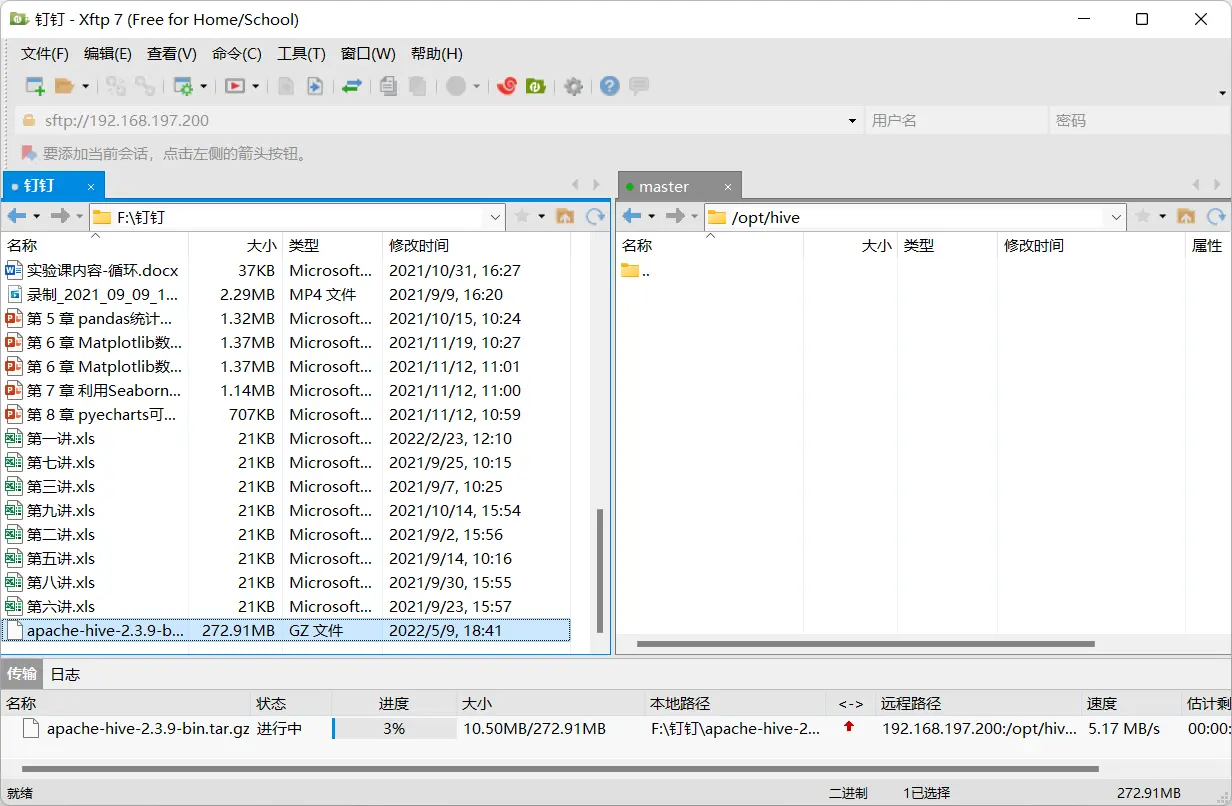1232x806 pixels.
Task: Open the 文件(F) menu
Action: pyautogui.click(x=45, y=54)
